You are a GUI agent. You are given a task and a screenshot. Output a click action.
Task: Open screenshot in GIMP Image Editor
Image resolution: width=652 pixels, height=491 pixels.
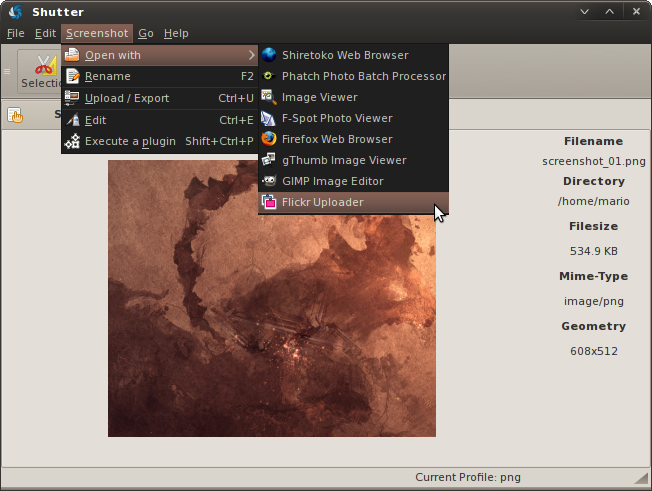[332, 181]
